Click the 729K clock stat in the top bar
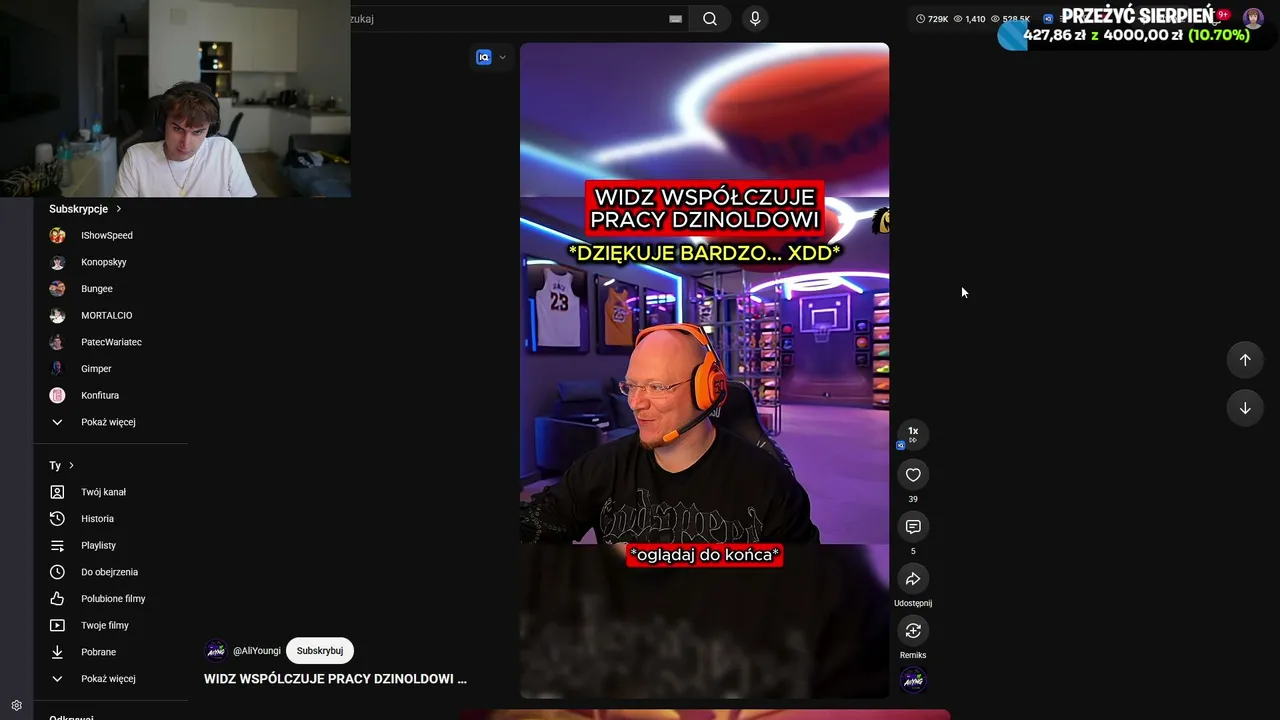 pyautogui.click(x=932, y=19)
